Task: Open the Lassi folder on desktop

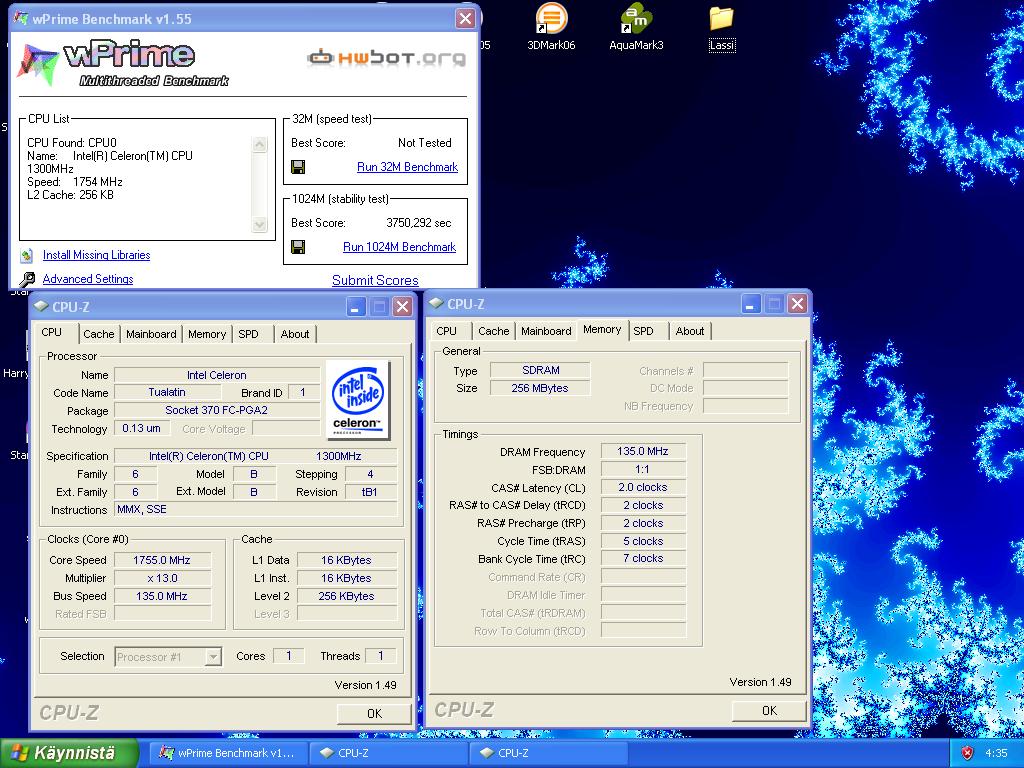Action: (x=722, y=27)
